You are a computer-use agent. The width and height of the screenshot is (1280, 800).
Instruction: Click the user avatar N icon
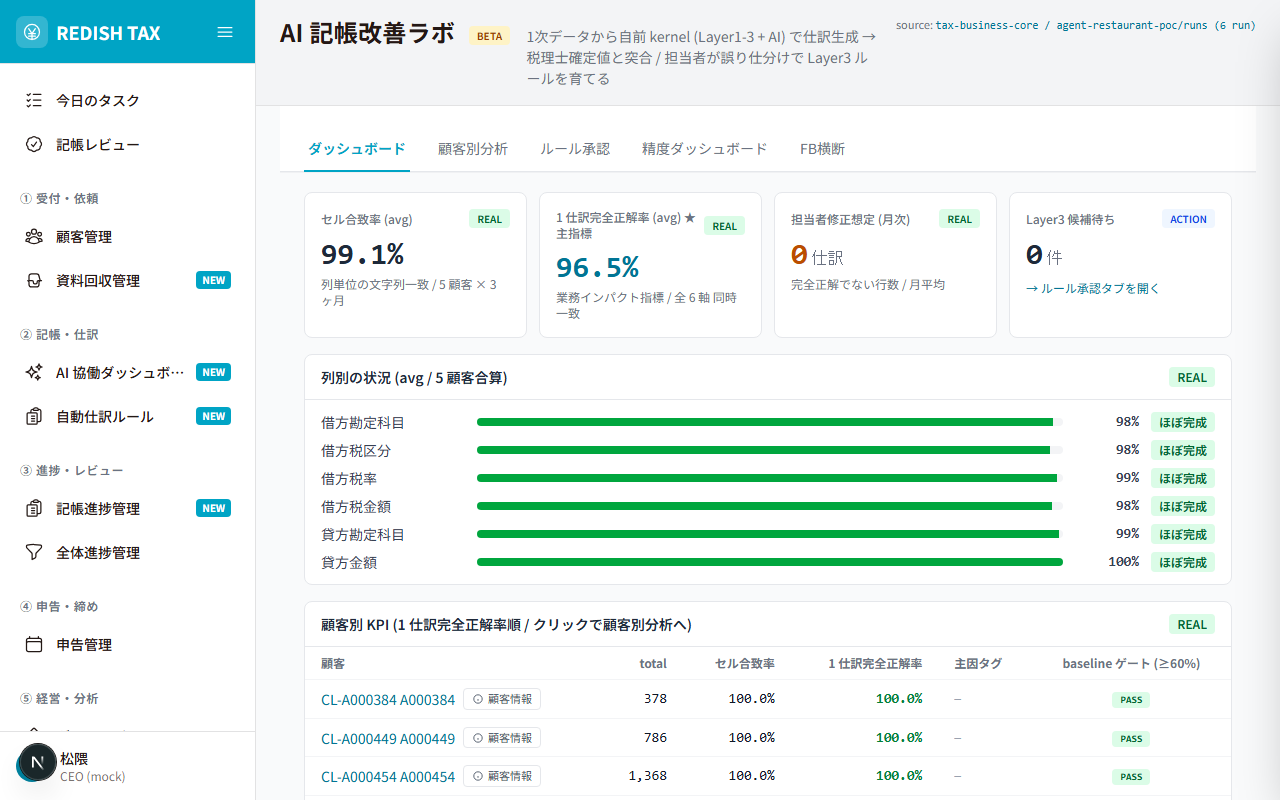[x=38, y=763]
